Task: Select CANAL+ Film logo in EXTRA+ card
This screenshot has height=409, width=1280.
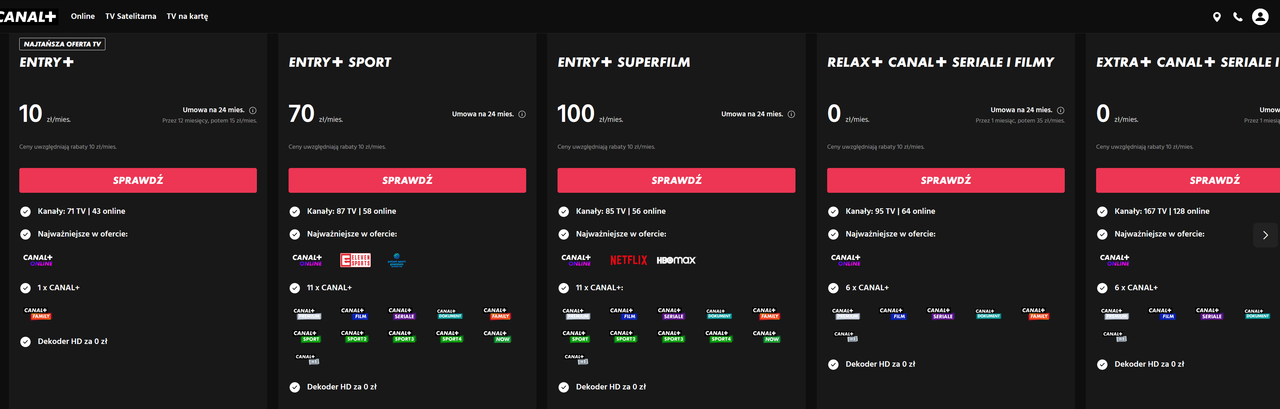Action: pos(1163,313)
